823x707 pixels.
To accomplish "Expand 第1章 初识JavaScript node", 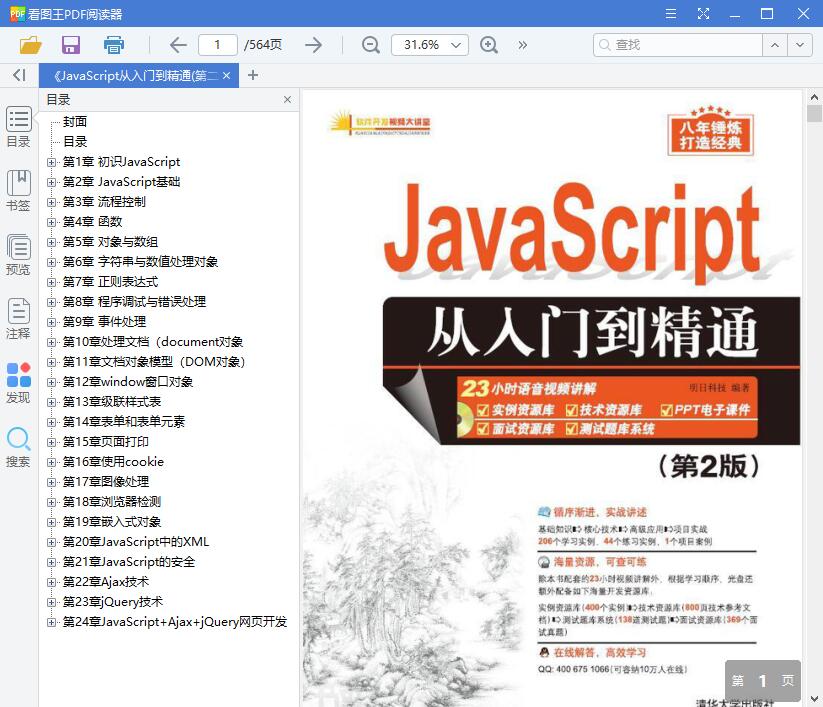I will [51, 162].
